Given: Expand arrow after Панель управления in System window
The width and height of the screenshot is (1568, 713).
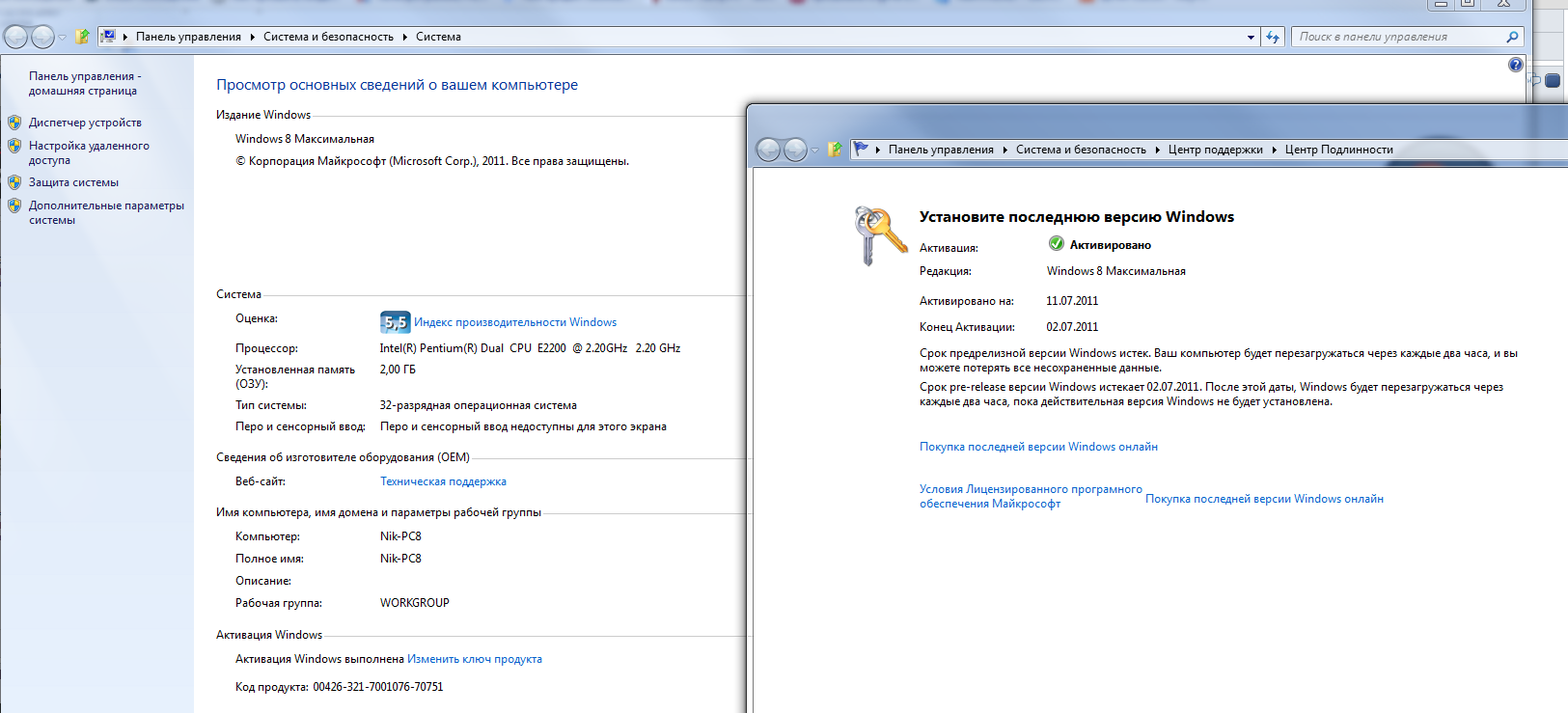Looking at the screenshot, I should 253,37.
